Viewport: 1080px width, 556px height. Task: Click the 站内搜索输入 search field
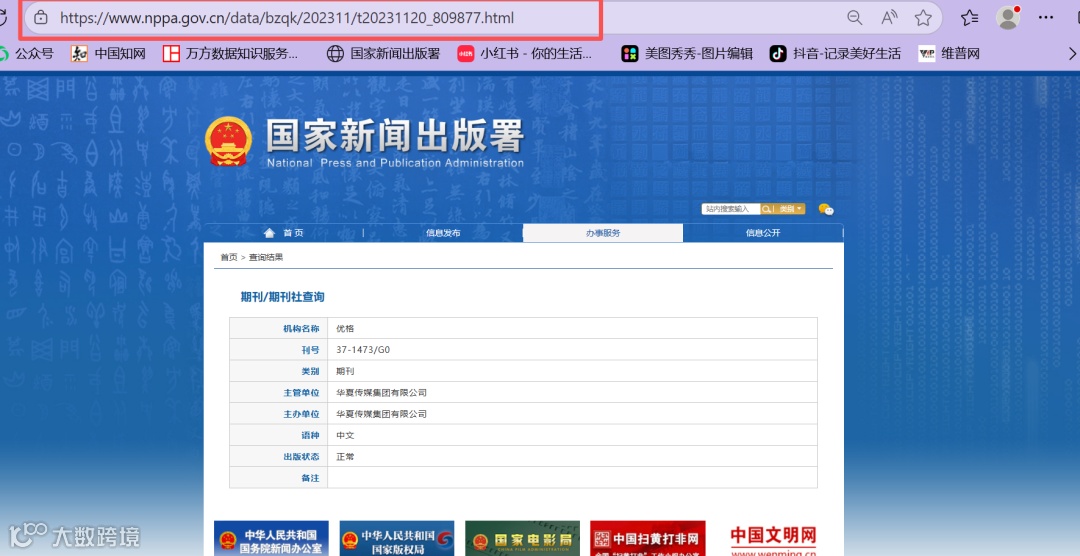pos(730,209)
